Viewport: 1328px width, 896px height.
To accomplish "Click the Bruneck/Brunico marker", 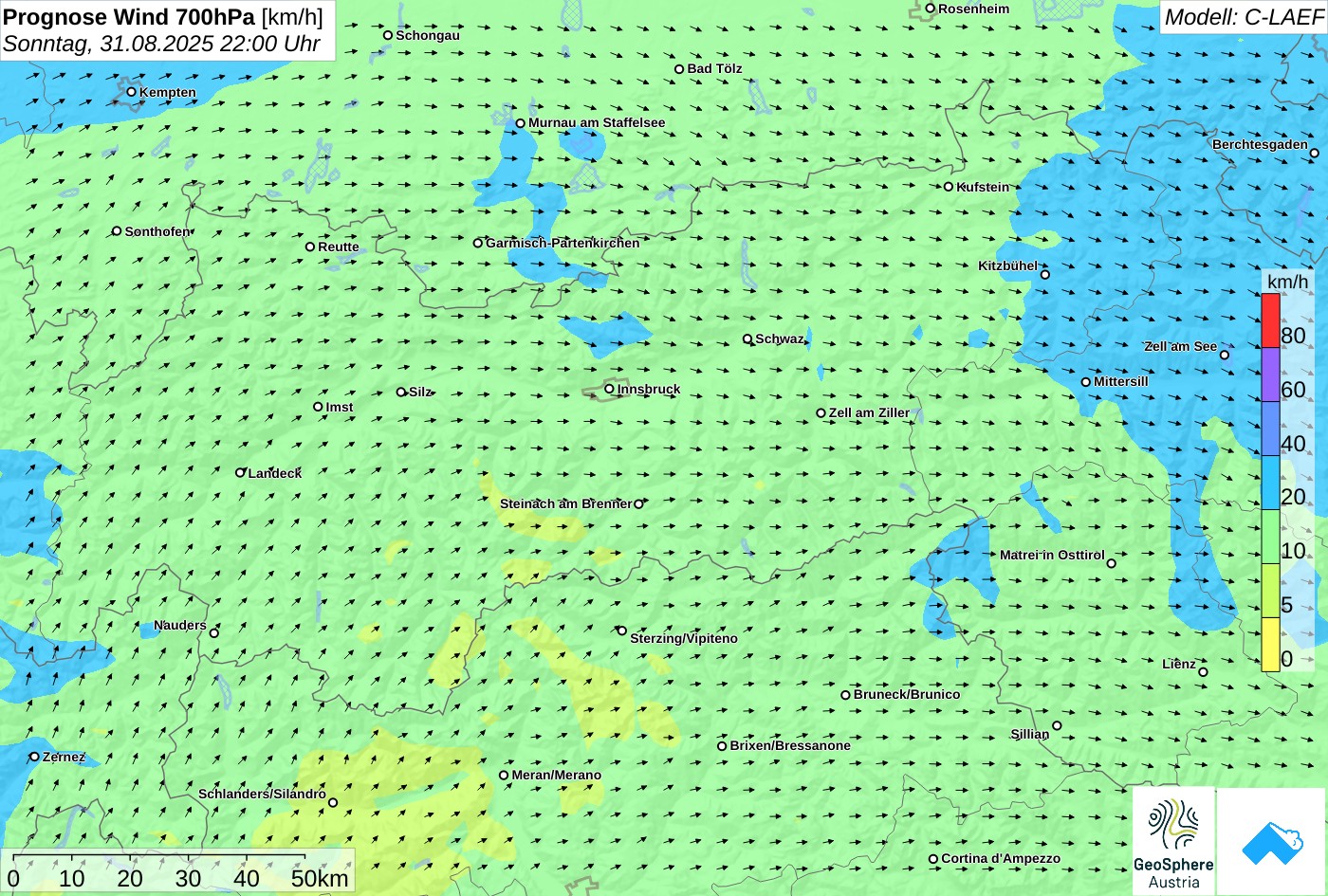I will [x=846, y=695].
